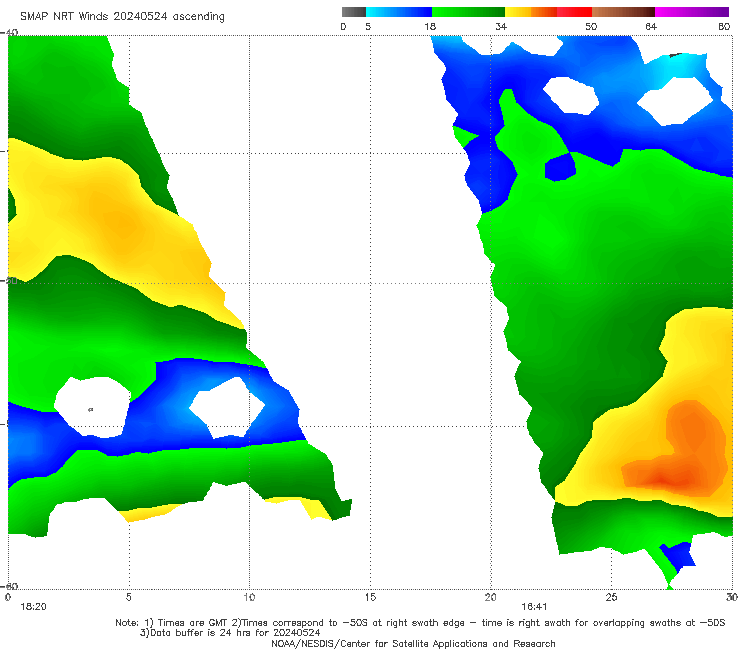Pick the red segment of the color bar

tap(574, 12)
